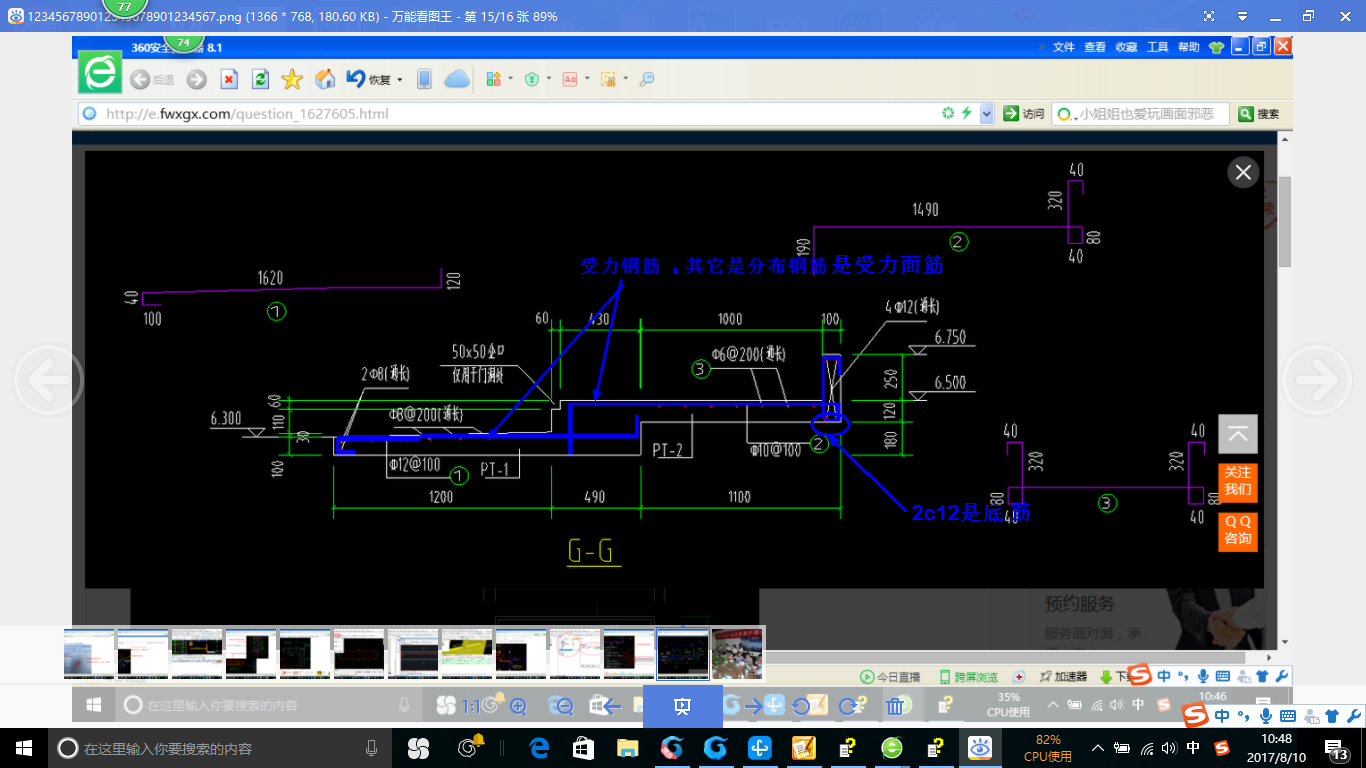
Task: Click the webpage vertical scrollbar
Action: click(1285, 220)
